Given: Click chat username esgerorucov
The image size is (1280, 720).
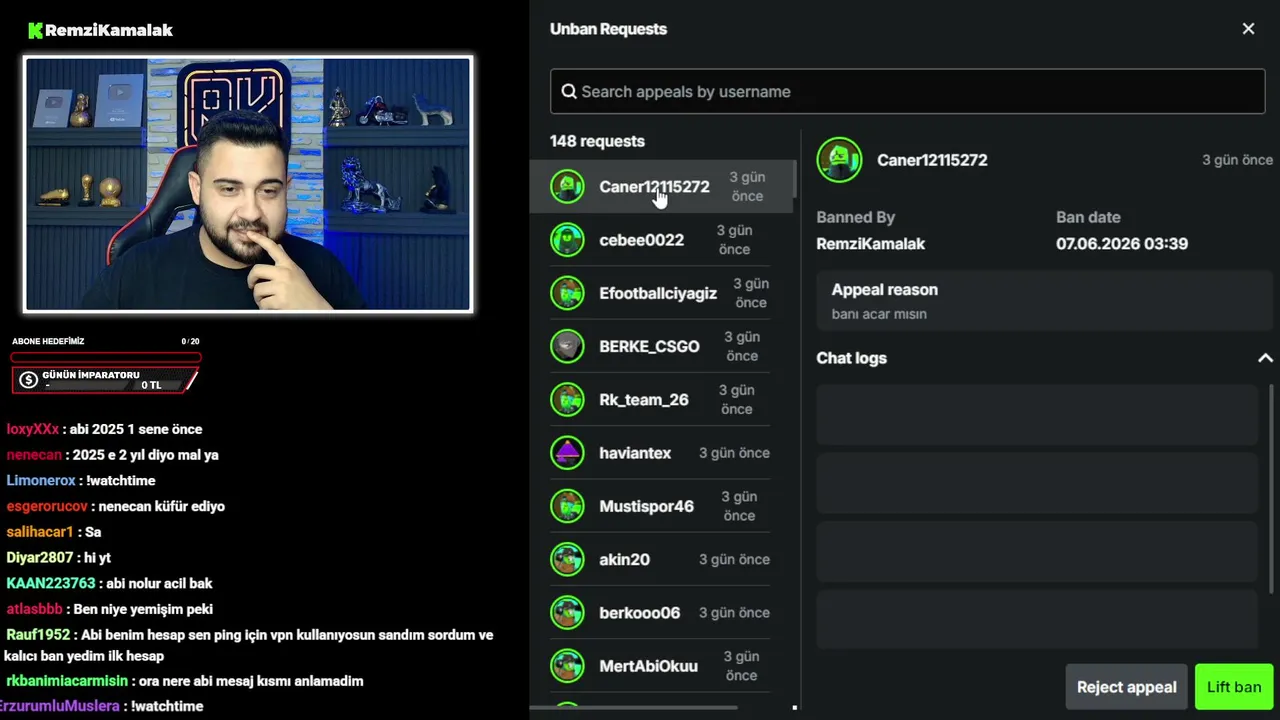Looking at the screenshot, I should (x=47, y=506).
